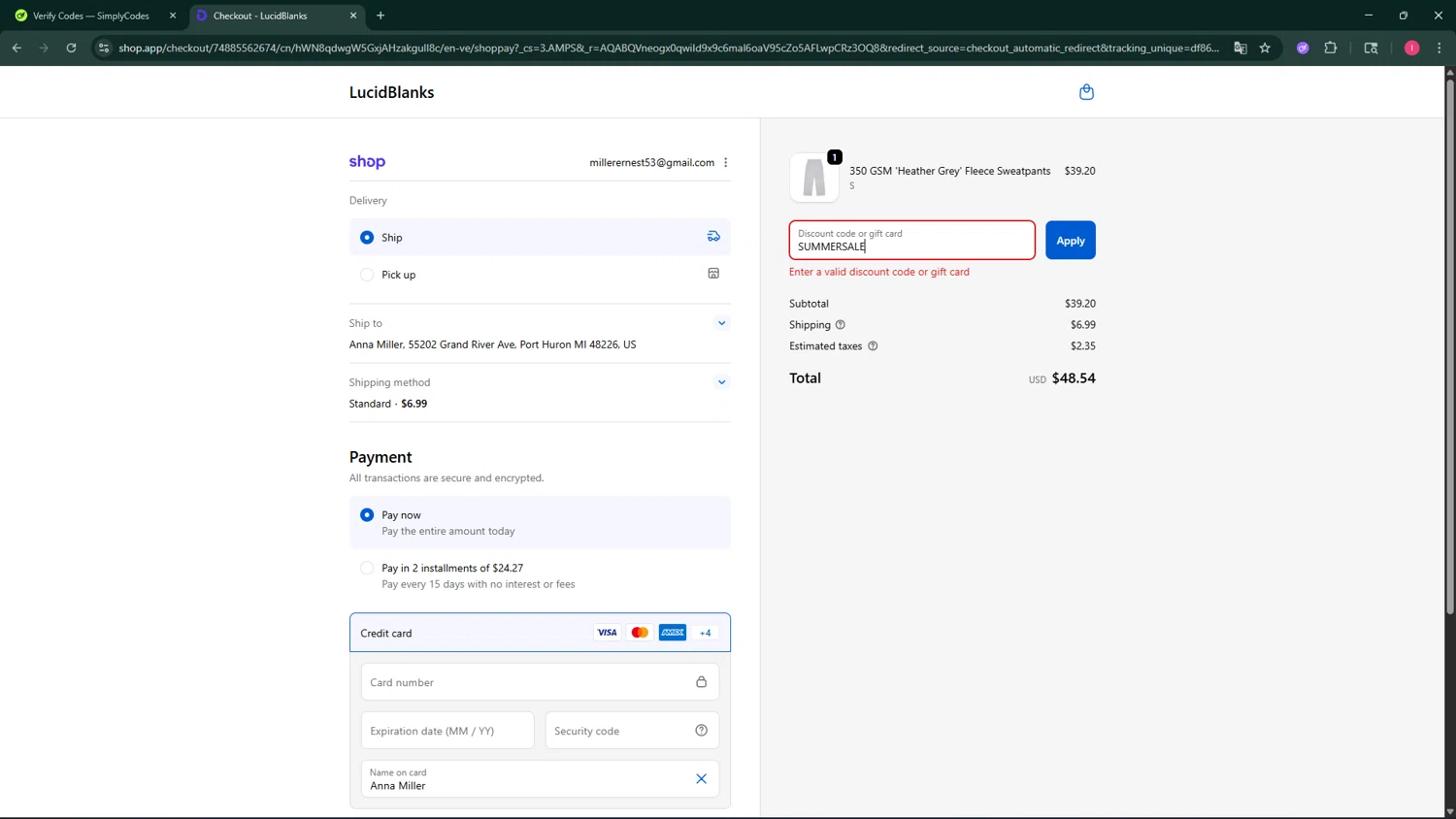Click the Estimated taxes help icon
The height and width of the screenshot is (819, 1456).
873,346
